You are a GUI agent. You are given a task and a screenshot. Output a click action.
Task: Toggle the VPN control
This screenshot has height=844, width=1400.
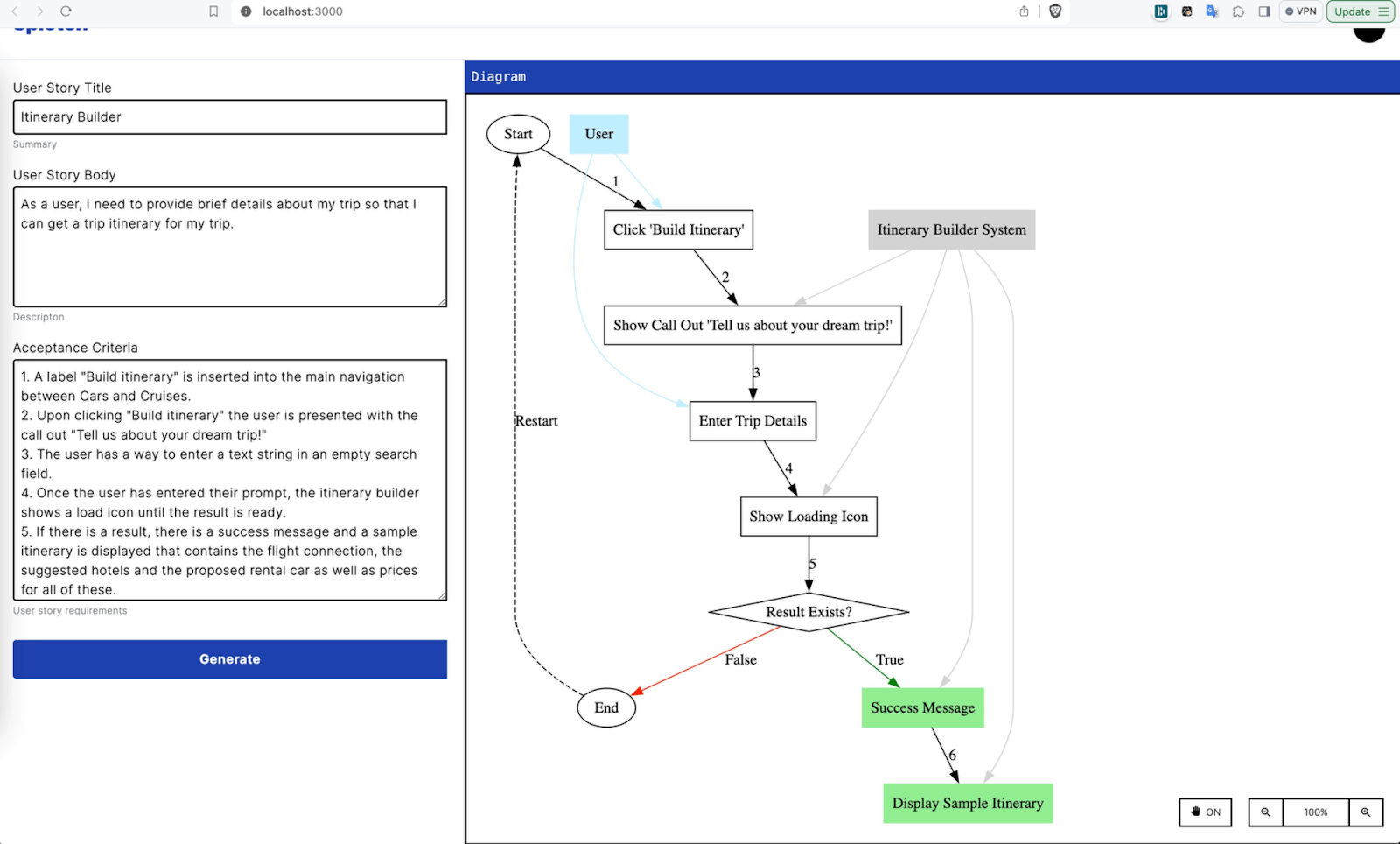click(1300, 11)
